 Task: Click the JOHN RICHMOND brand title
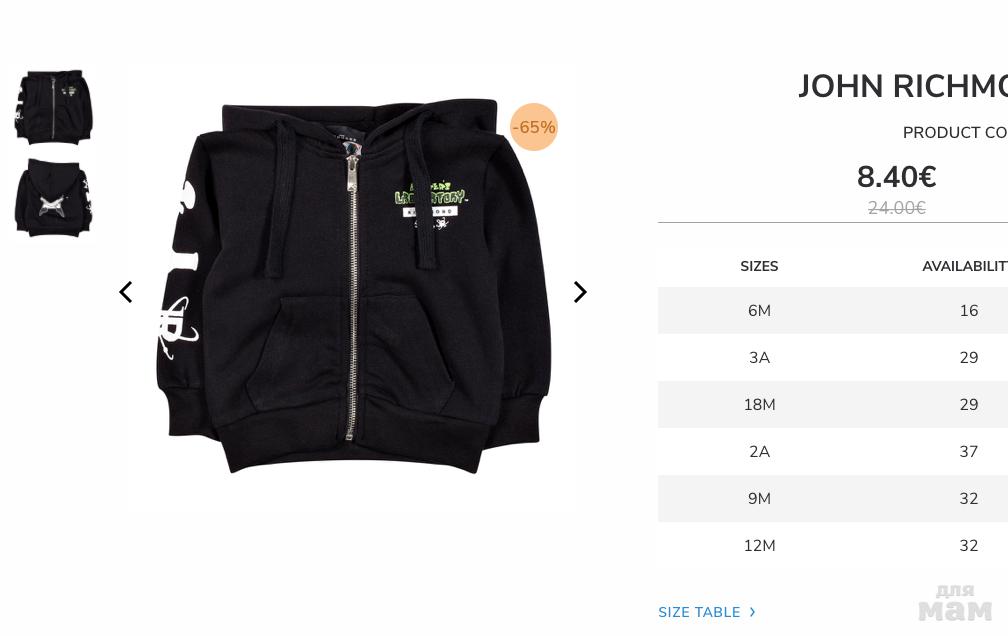(x=903, y=86)
